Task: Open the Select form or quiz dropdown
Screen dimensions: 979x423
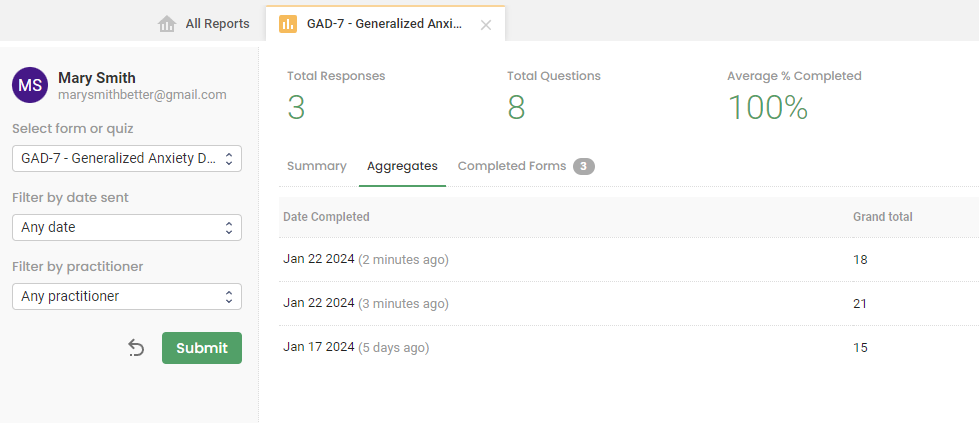Action: point(127,158)
